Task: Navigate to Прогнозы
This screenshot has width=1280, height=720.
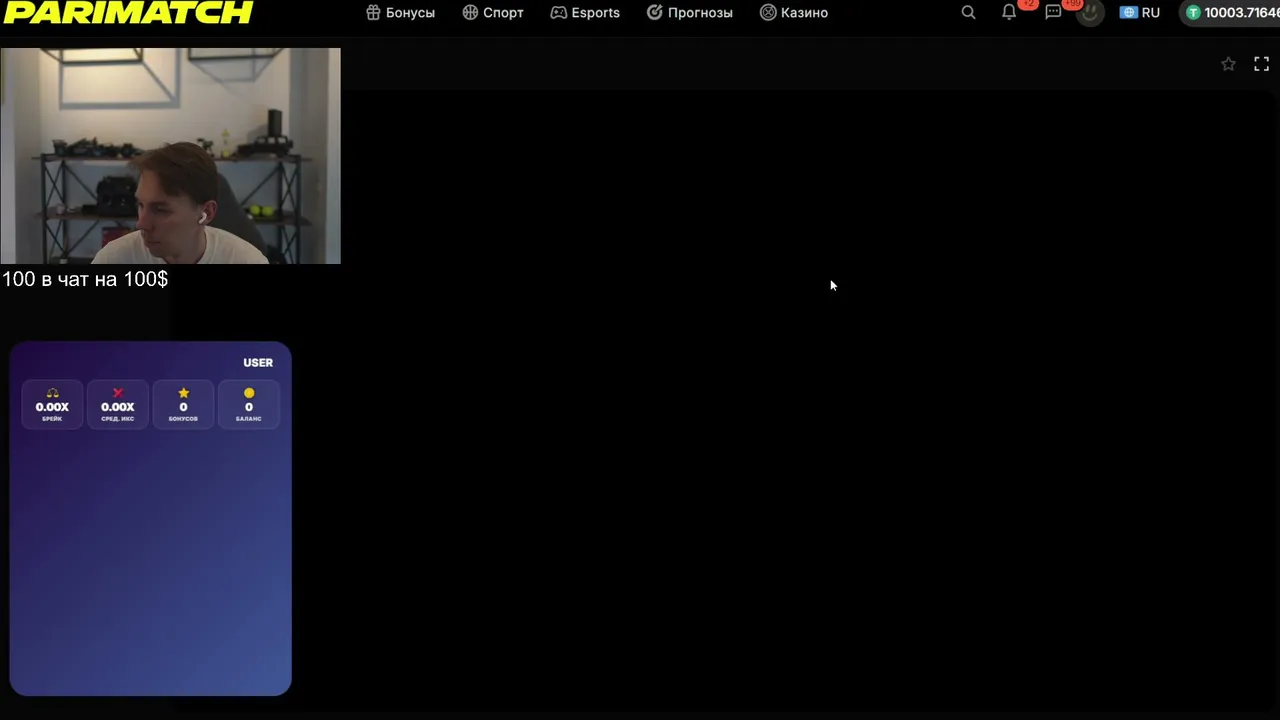Action: [690, 13]
